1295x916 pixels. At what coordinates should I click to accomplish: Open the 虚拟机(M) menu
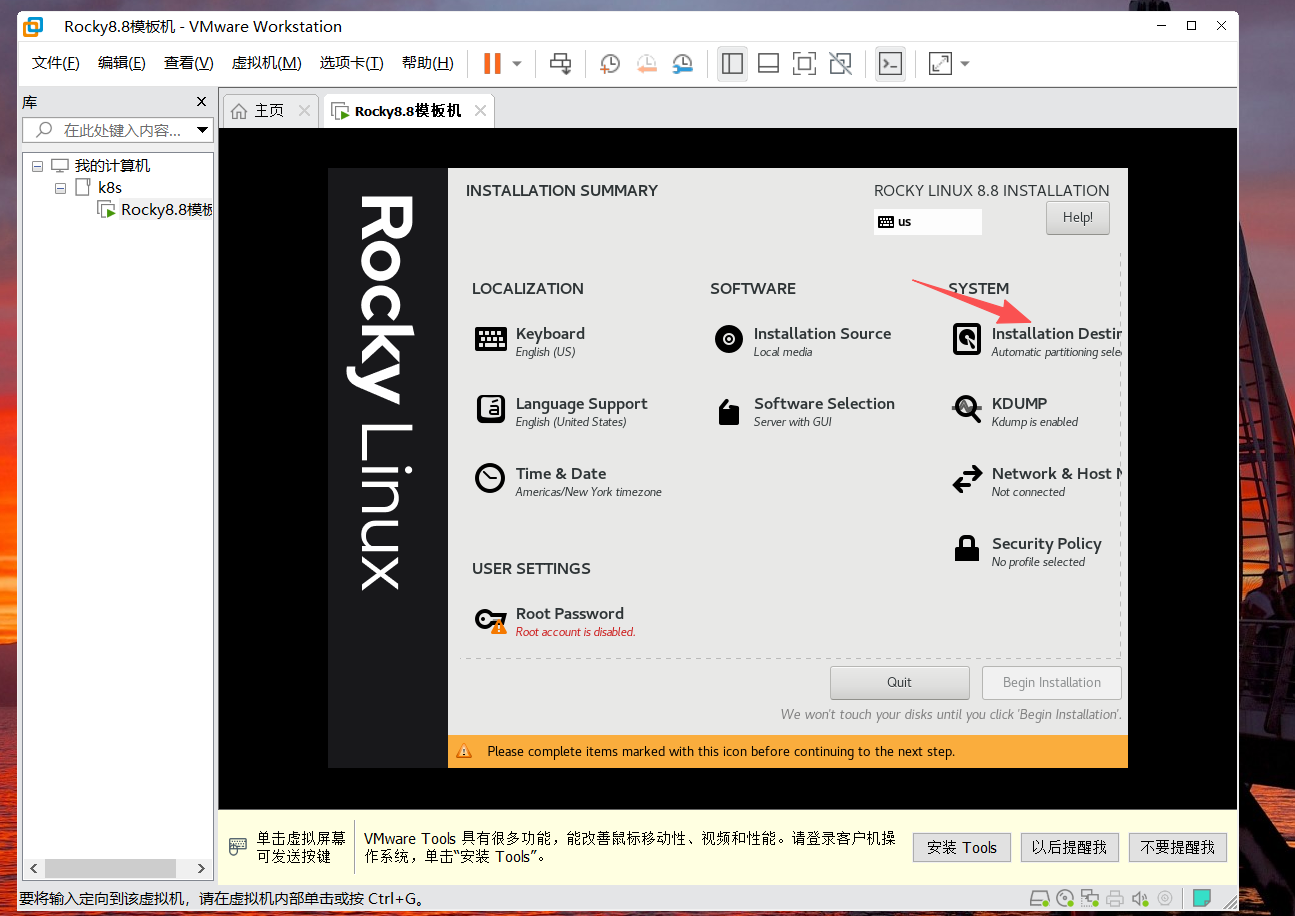(267, 63)
